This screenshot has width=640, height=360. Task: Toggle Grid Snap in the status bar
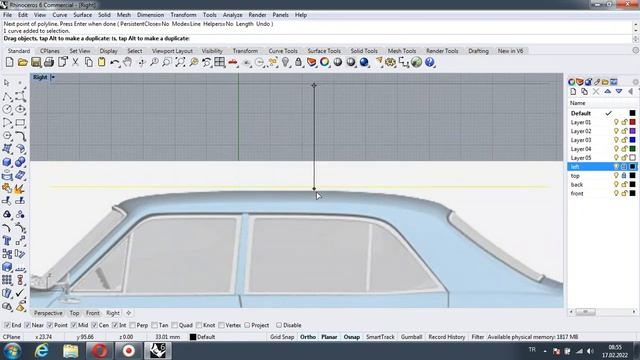tap(282, 337)
